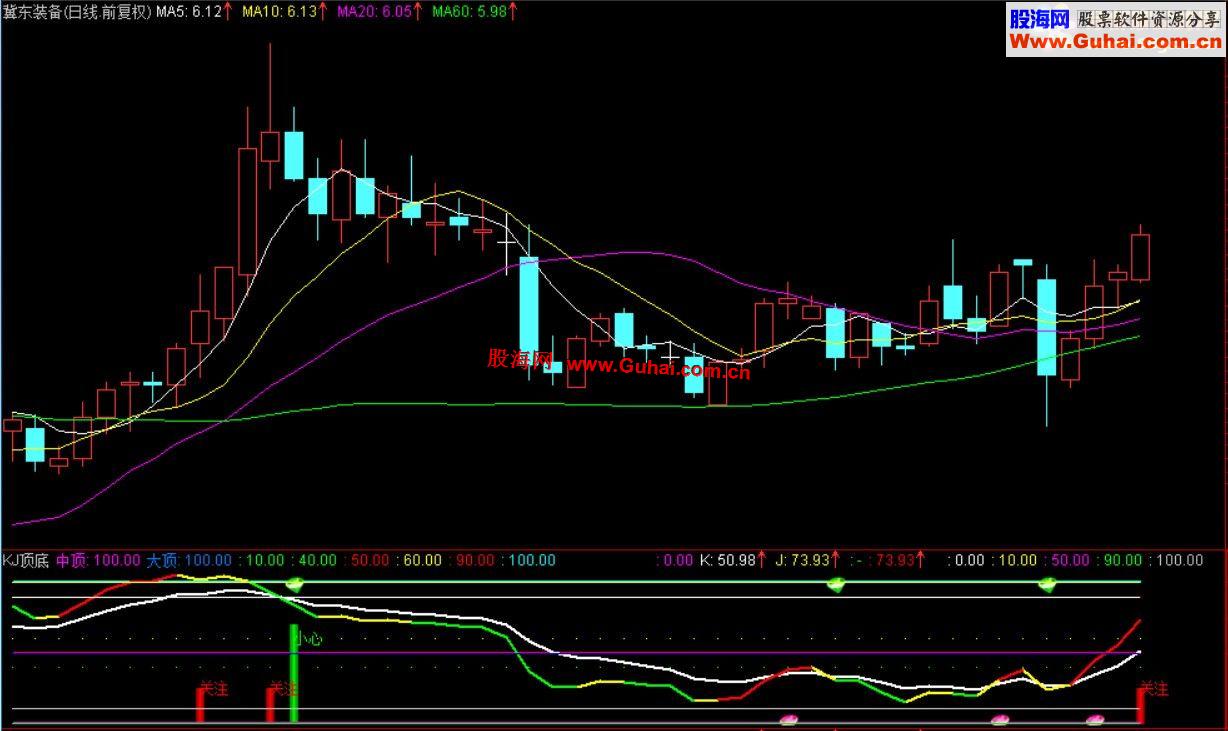Viewport: 1228px width, 731px height.
Task: Click the leftmost 关注 signal label
Action: point(215,689)
